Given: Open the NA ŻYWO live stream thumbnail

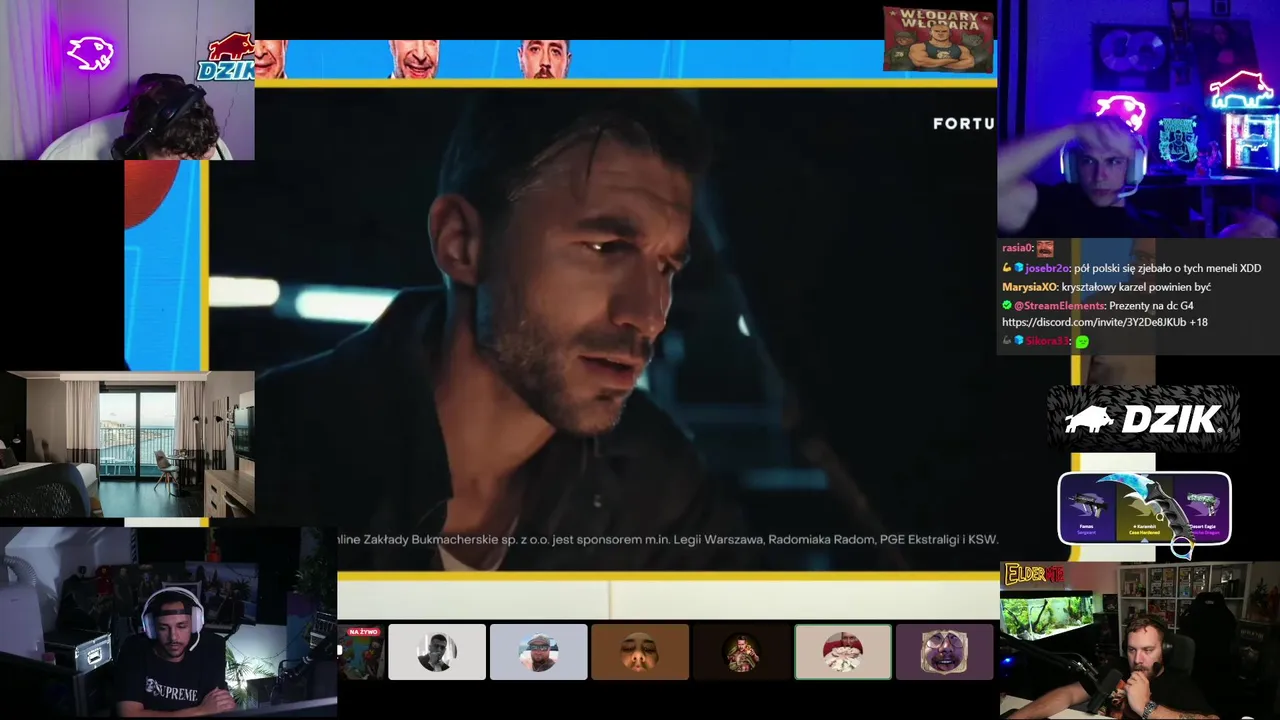Looking at the screenshot, I should tap(362, 652).
